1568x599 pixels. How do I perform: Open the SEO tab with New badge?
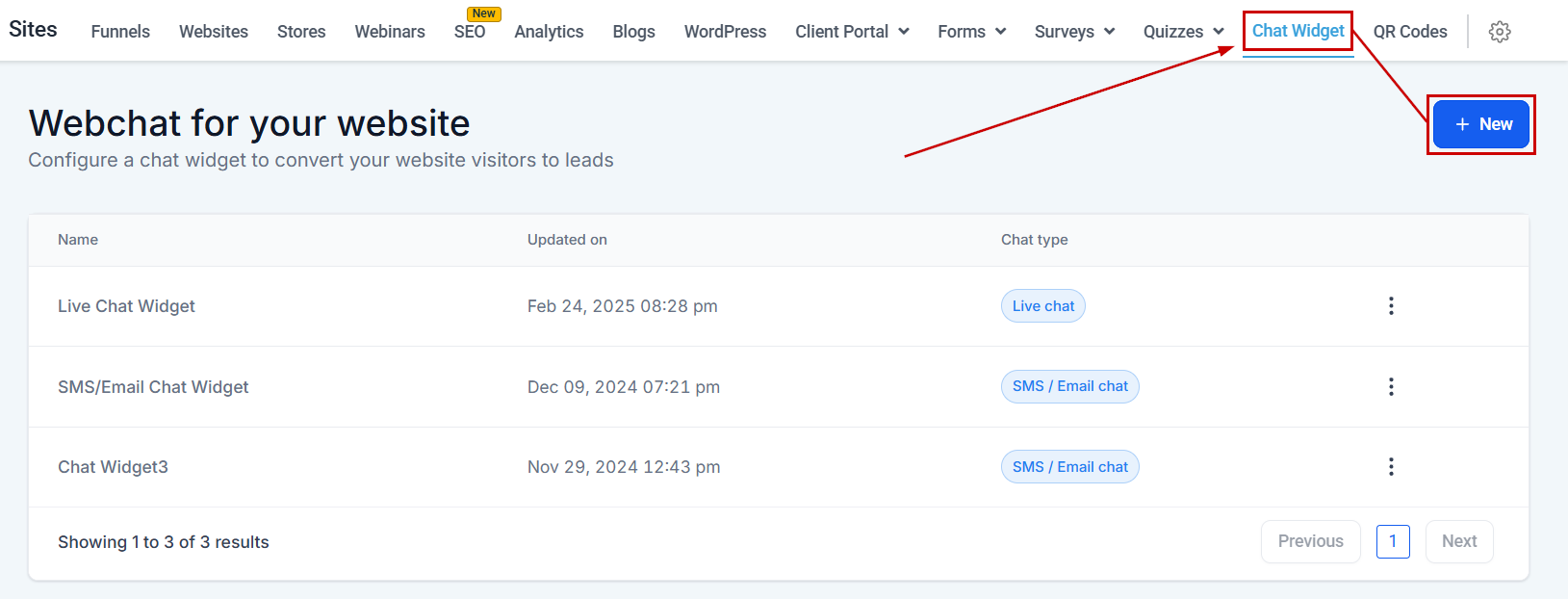pos(470,32)
